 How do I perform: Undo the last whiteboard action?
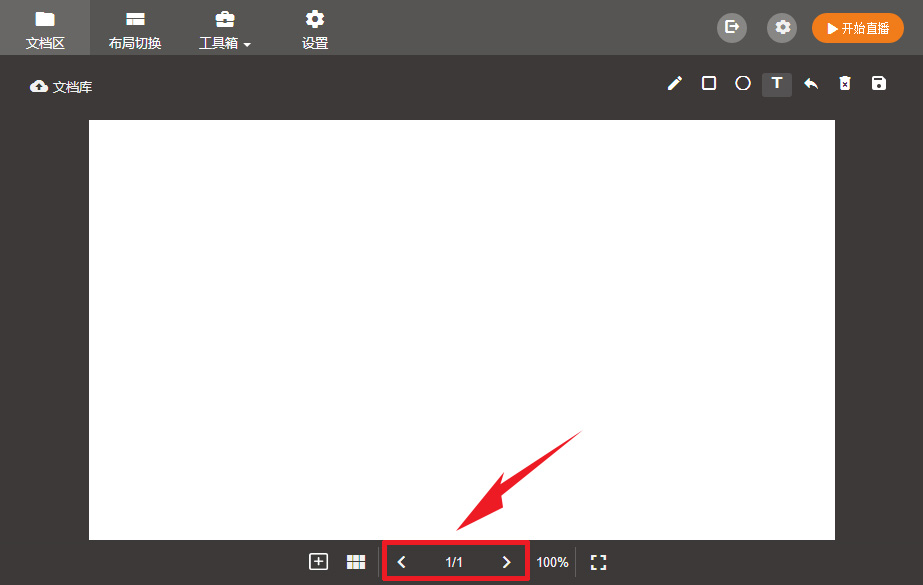point(811,84)
